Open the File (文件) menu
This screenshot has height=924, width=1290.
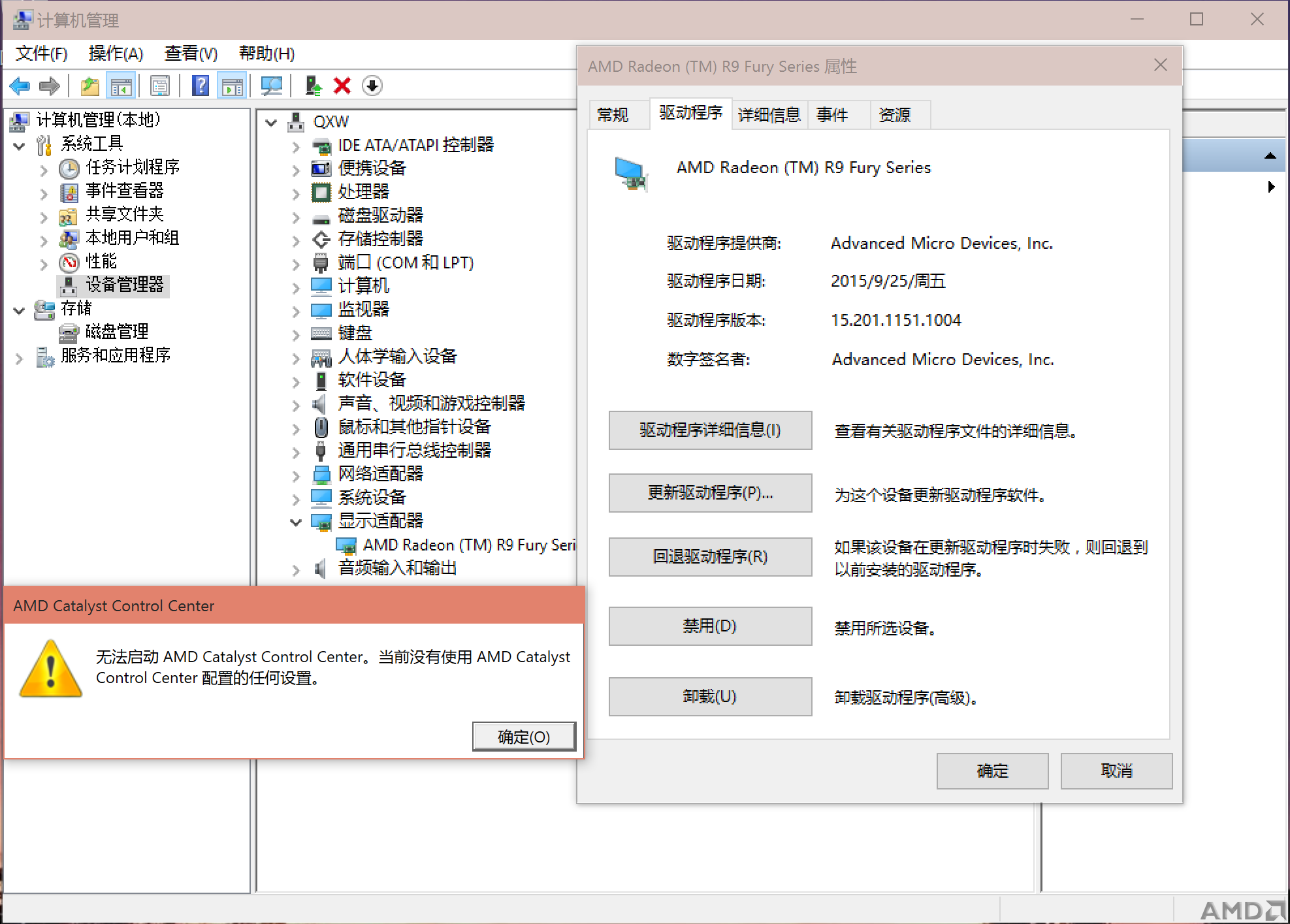click(x=41, y=54)
